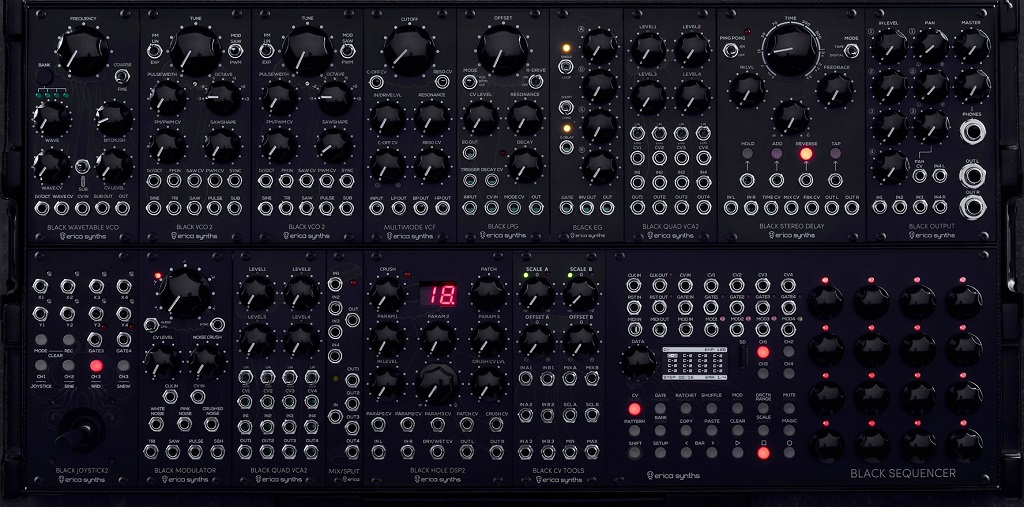This screenshot has height=507, width=1024.
Task: Flip the SINGLE/LOOP switch on Black EG
Action: coord(566,65)
